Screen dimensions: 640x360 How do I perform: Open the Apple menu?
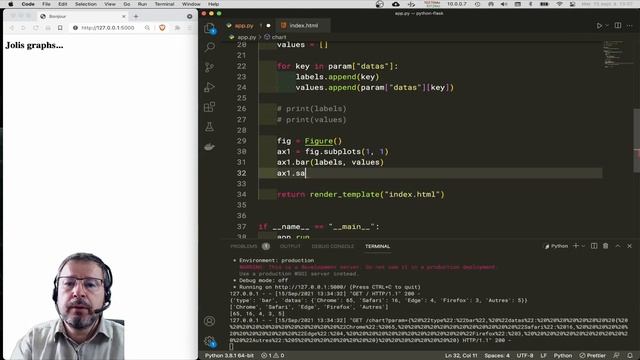pos(11,4)
